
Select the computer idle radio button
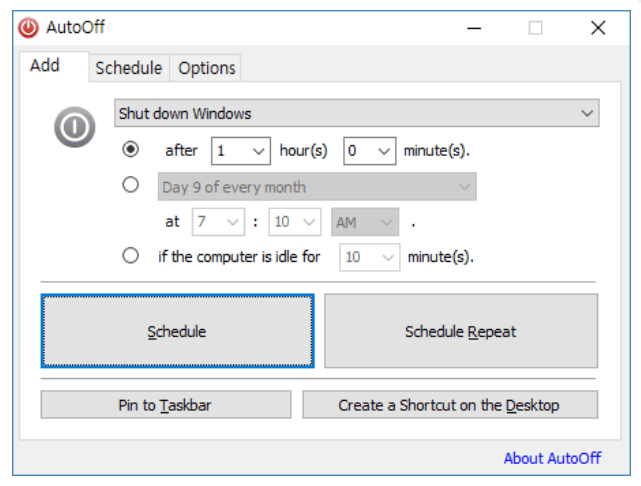(x=130, y=256)
